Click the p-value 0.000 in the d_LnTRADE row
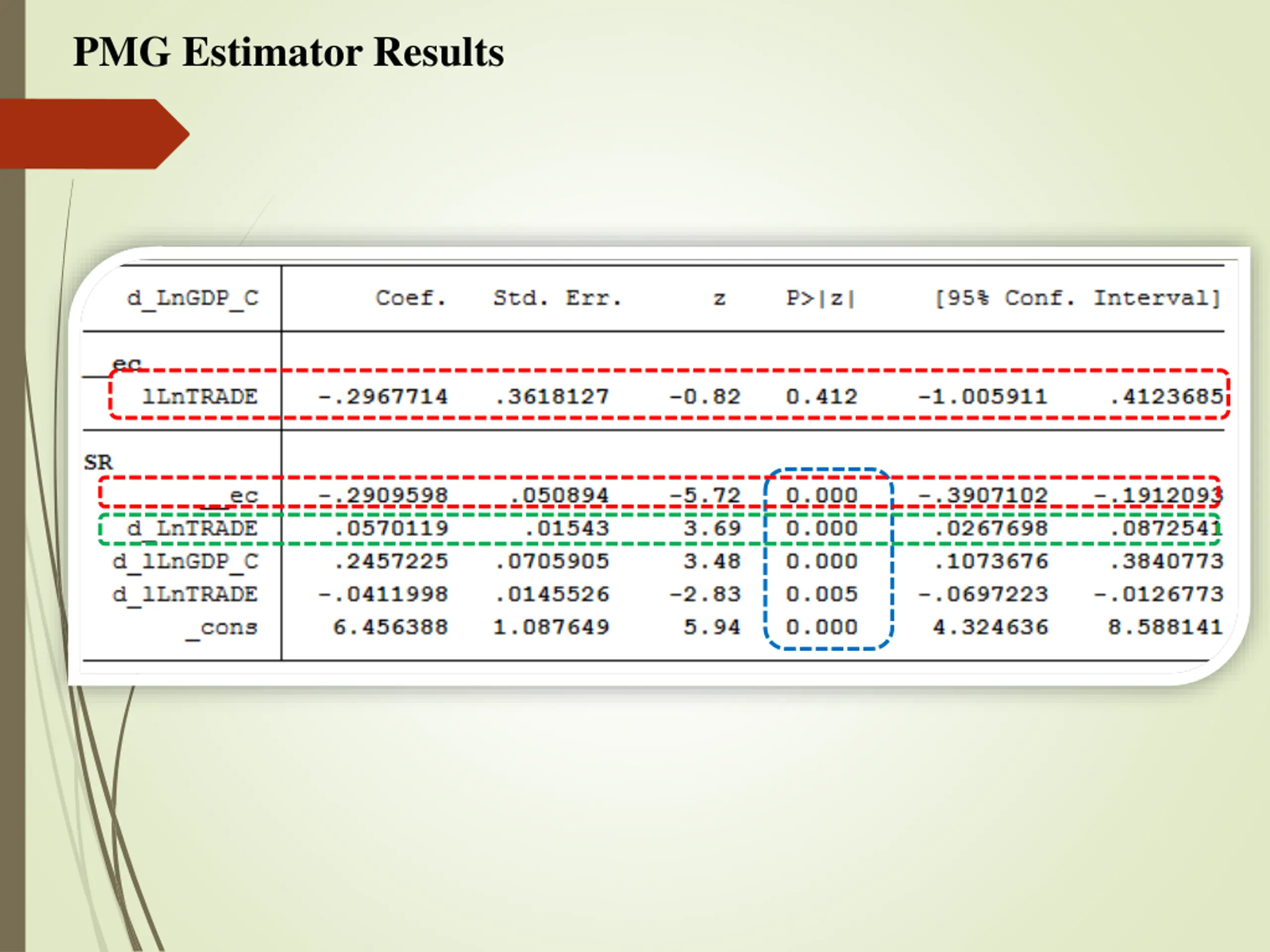 [x=822, y=529]
